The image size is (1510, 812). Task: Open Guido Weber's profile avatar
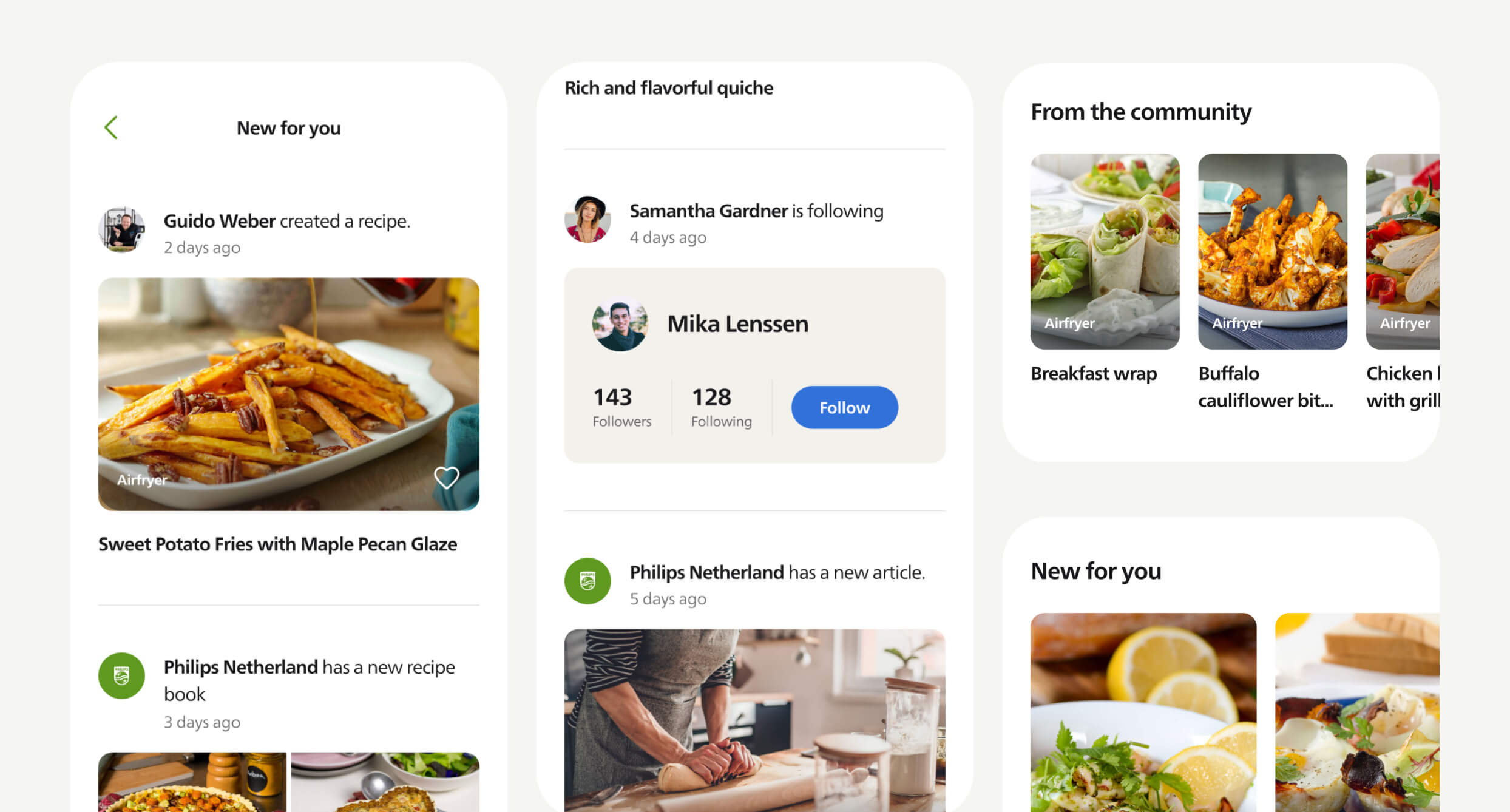(x=121, y=230)
